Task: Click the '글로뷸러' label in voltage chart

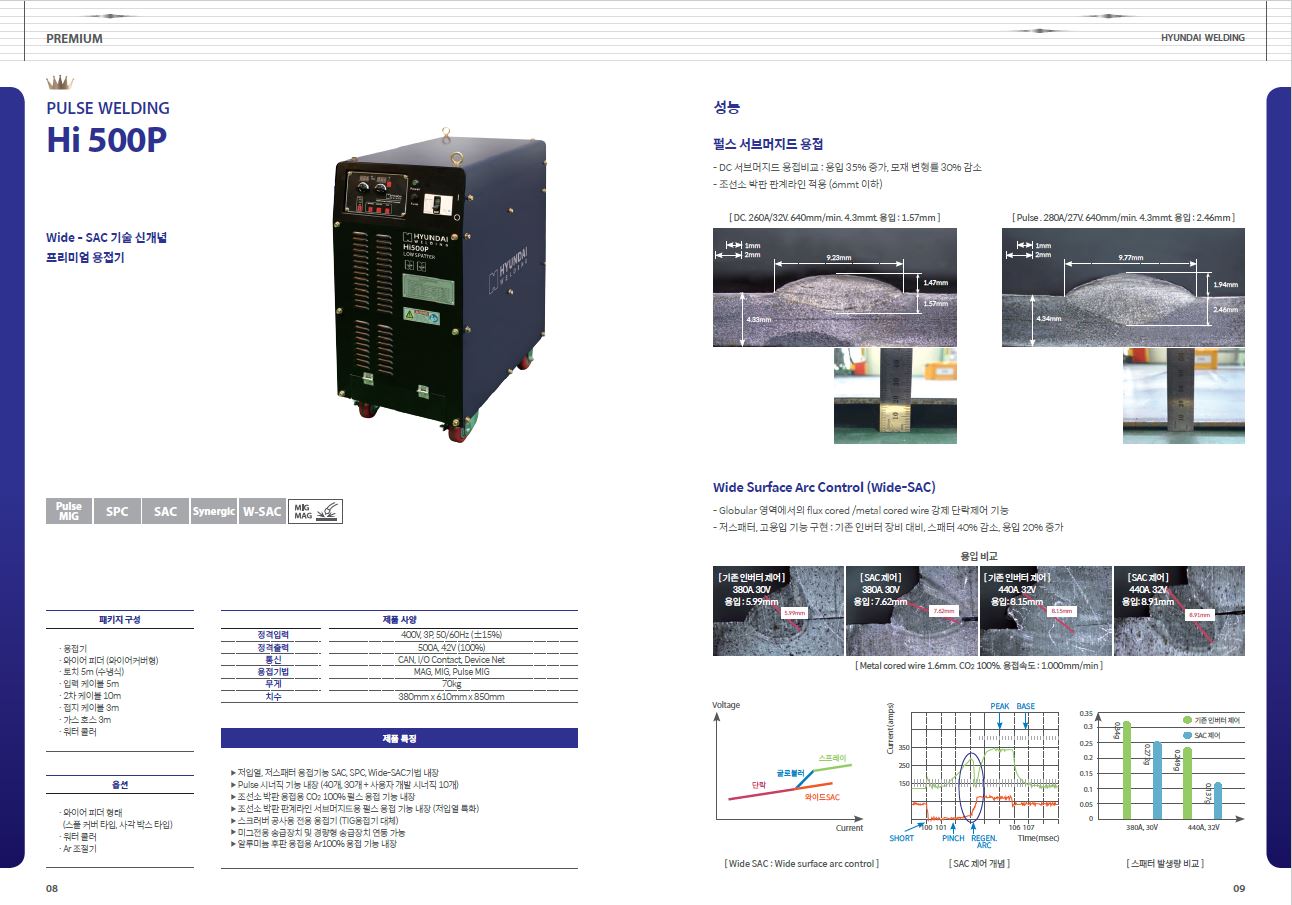Action: click(791, 772)
